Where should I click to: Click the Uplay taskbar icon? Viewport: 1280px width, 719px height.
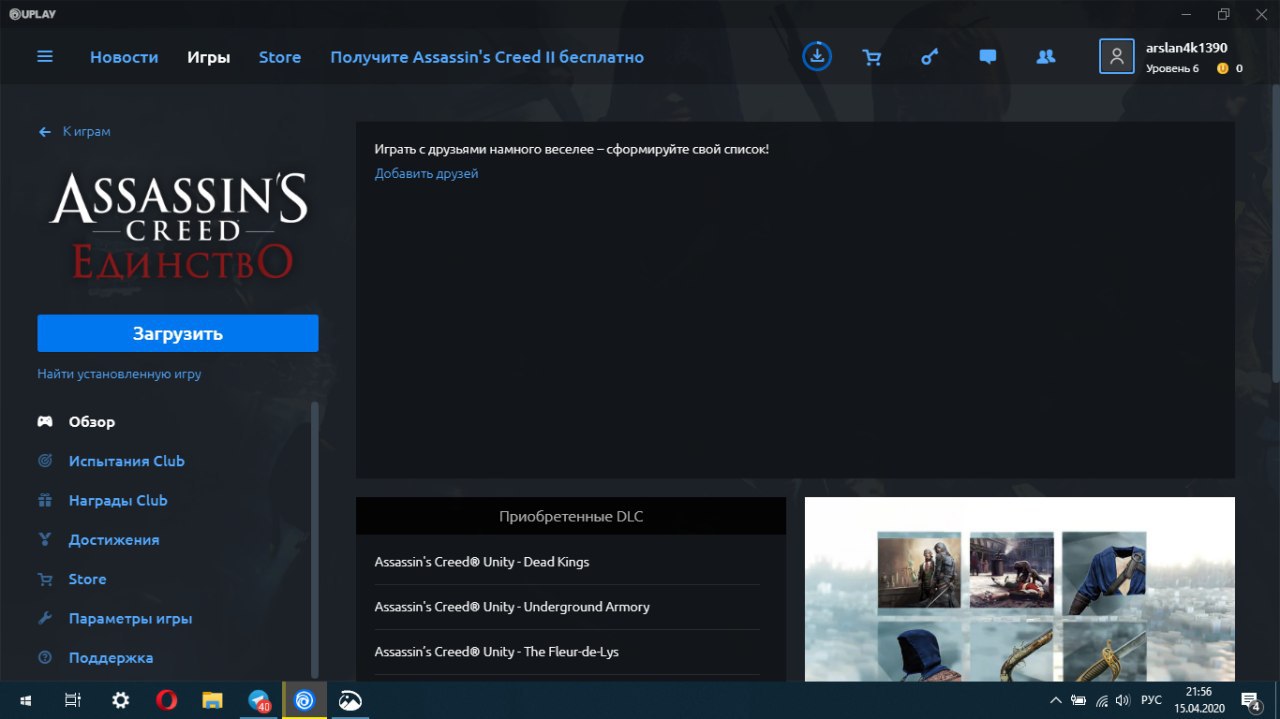point(305,700)
